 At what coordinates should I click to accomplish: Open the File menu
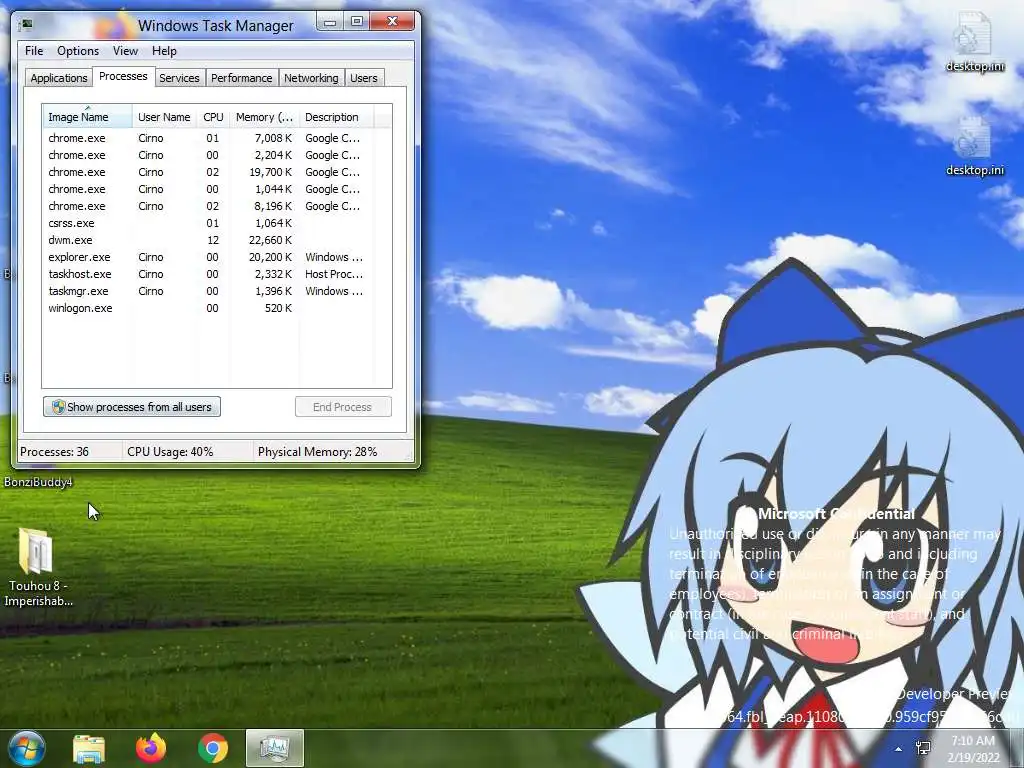tap(34, 51)
